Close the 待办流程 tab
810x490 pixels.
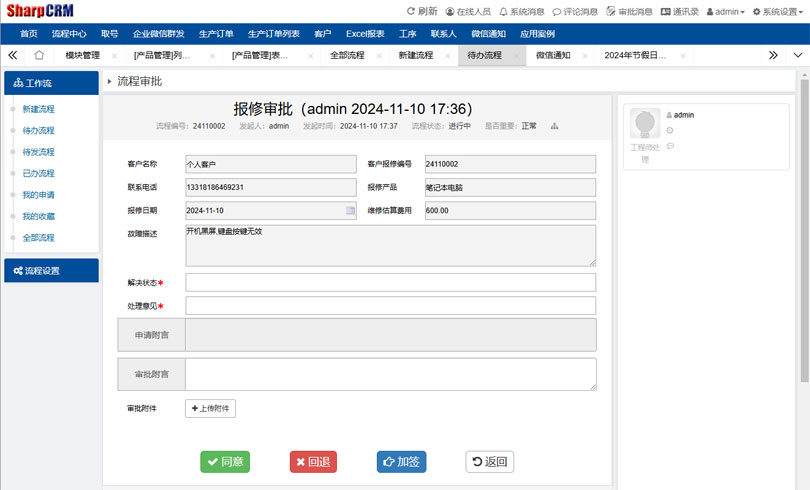click(516, 56)
